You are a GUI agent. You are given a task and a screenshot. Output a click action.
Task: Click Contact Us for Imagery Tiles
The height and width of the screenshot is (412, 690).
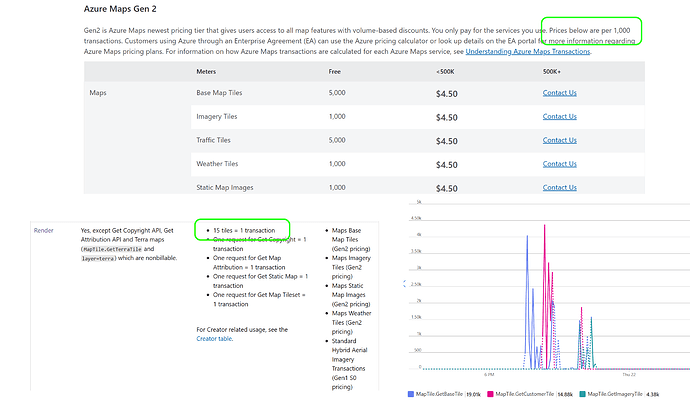click(x=559, y=117)
